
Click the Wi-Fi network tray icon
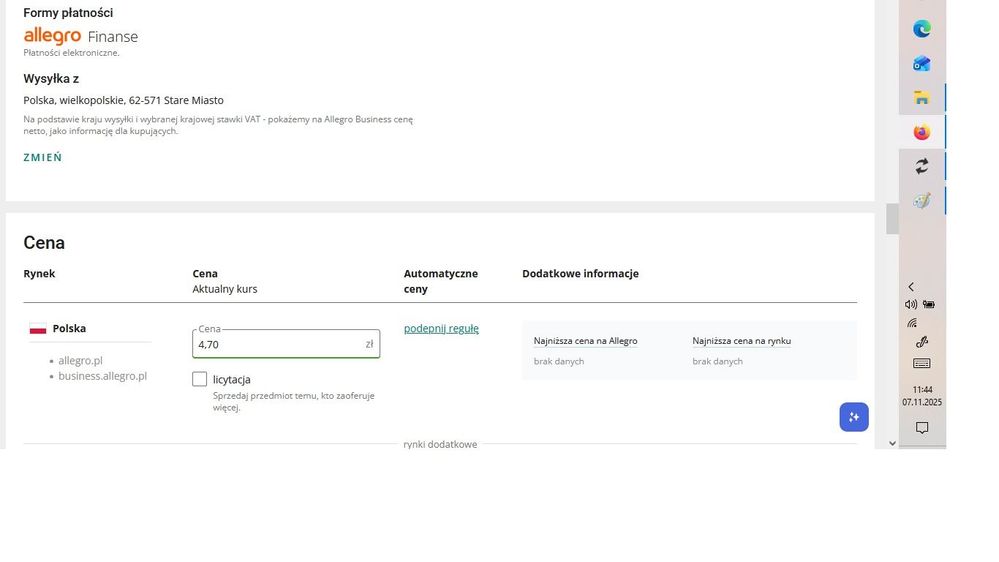tap(912, 323)
